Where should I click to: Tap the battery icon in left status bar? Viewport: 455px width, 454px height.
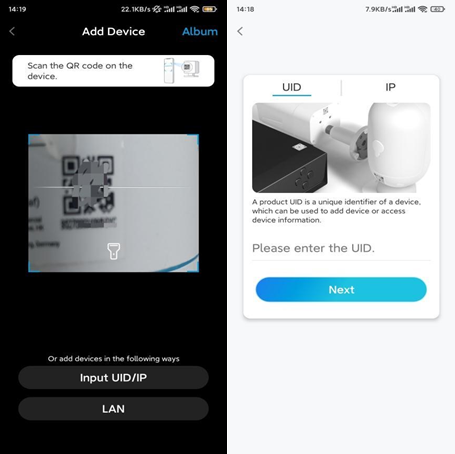[x=209, y=9]
